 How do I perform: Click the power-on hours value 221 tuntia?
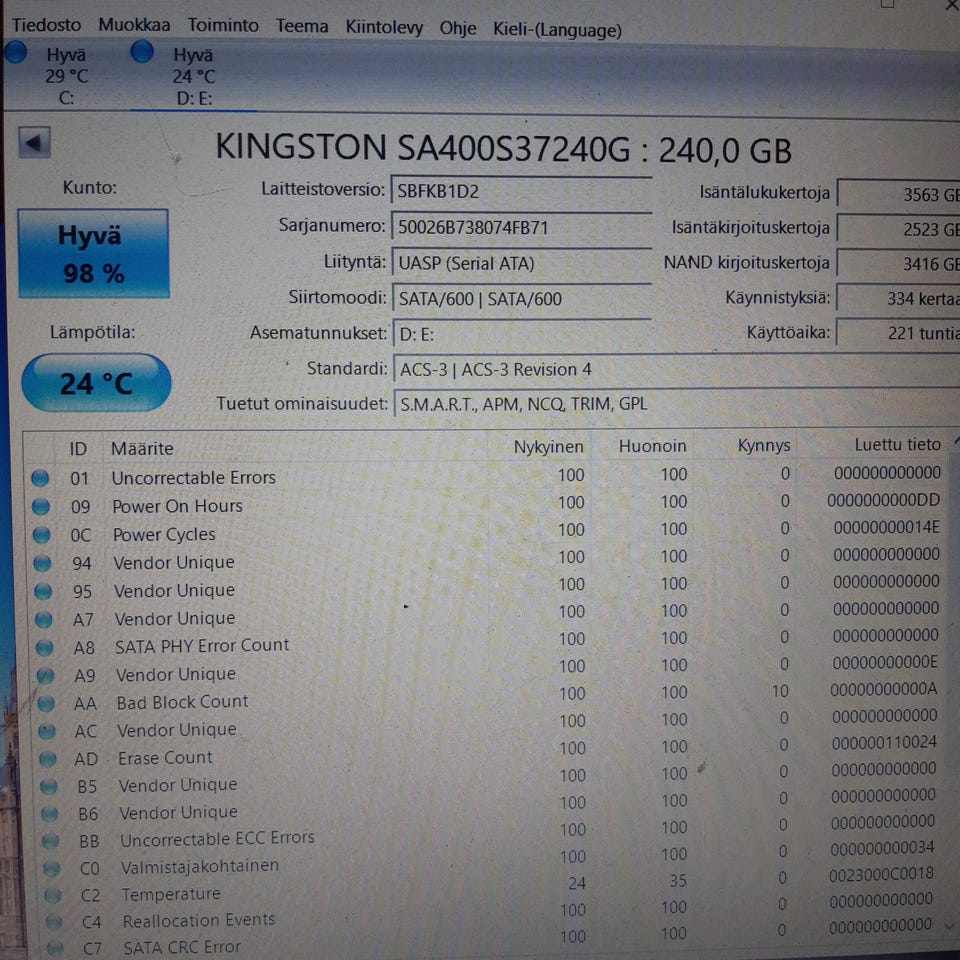coord(898,332)
